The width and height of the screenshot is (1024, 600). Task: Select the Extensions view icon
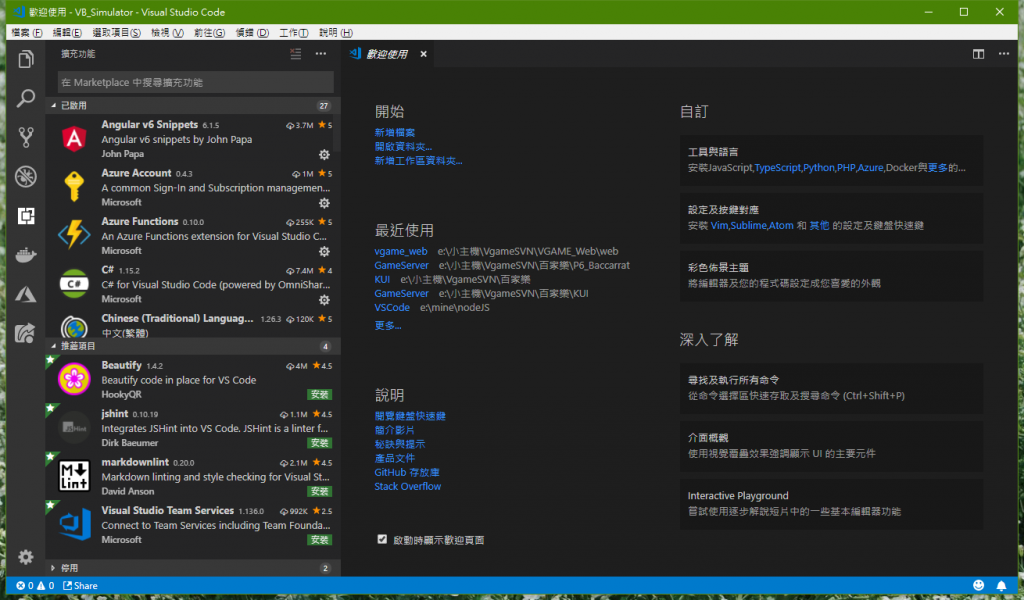[x=25, y=215]
